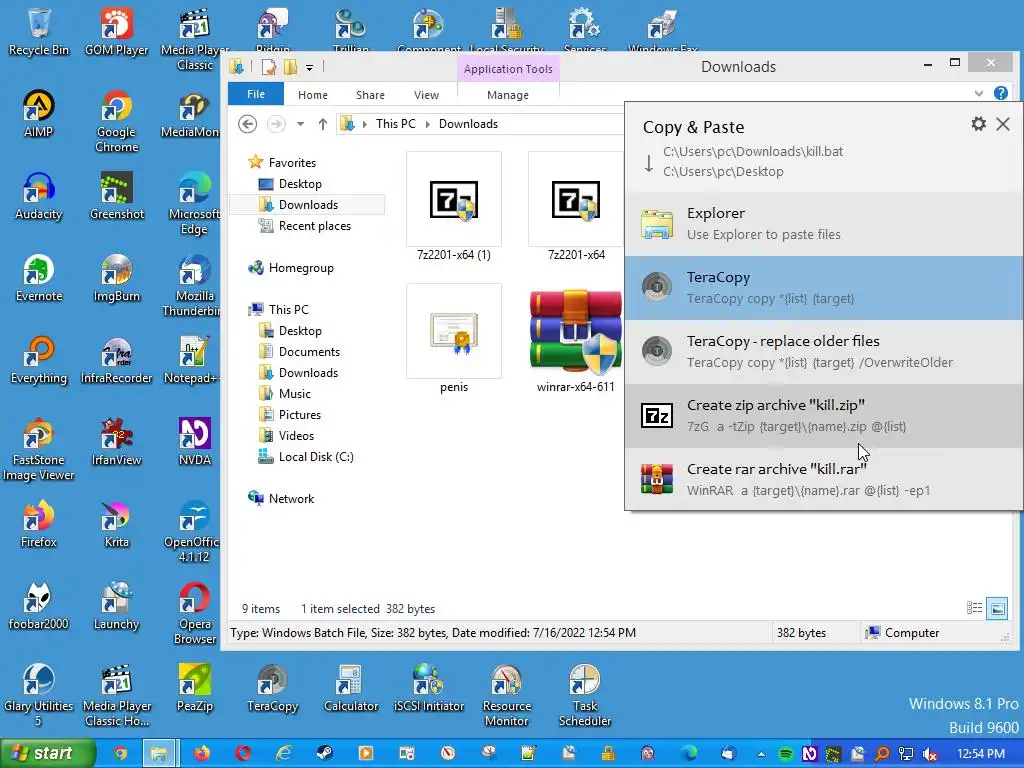Click This PC in address bar
Screen dimensions: 1024x768
tap(395, 123)
